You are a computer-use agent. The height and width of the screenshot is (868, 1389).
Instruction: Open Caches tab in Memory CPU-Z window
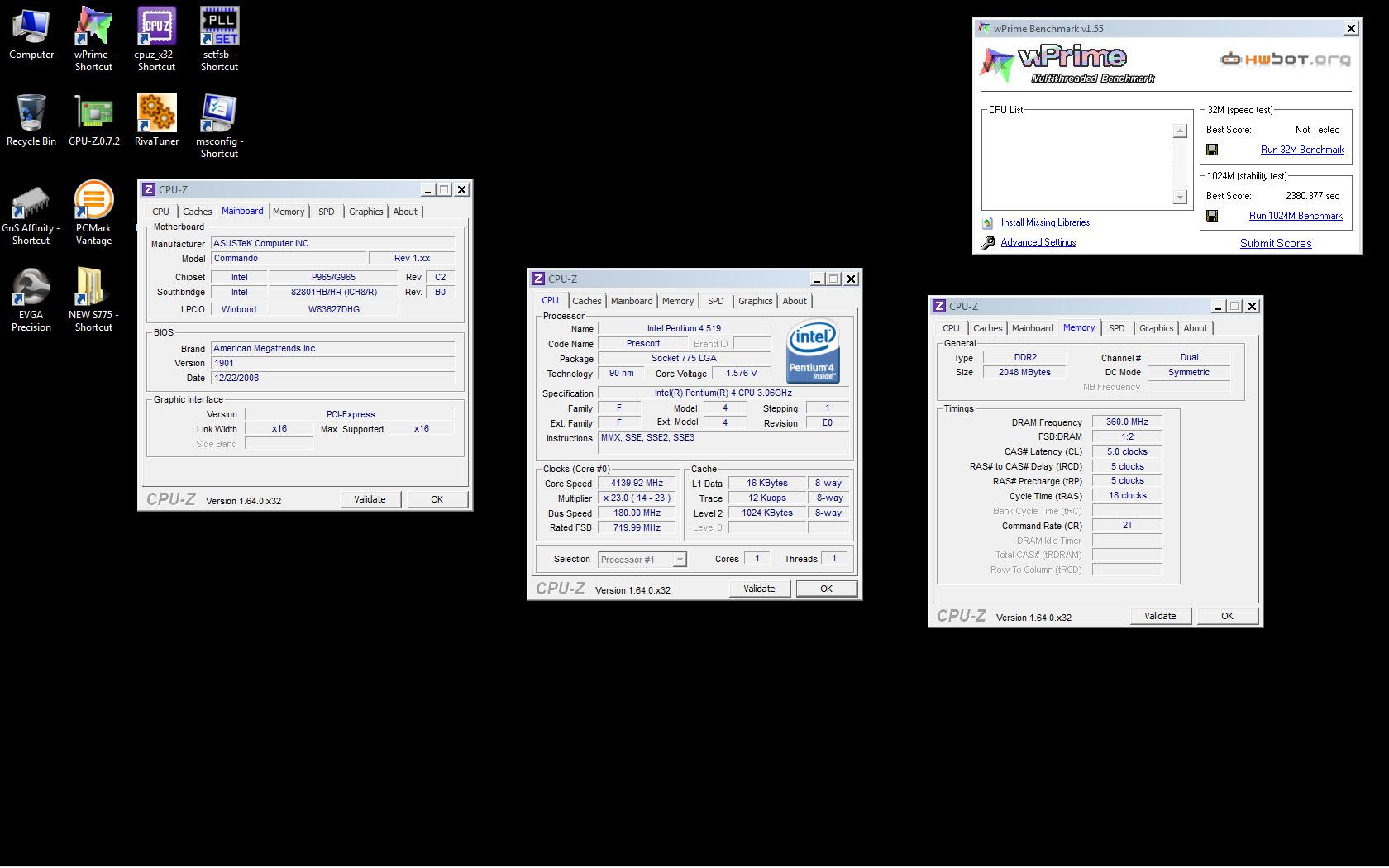[987, 328]
